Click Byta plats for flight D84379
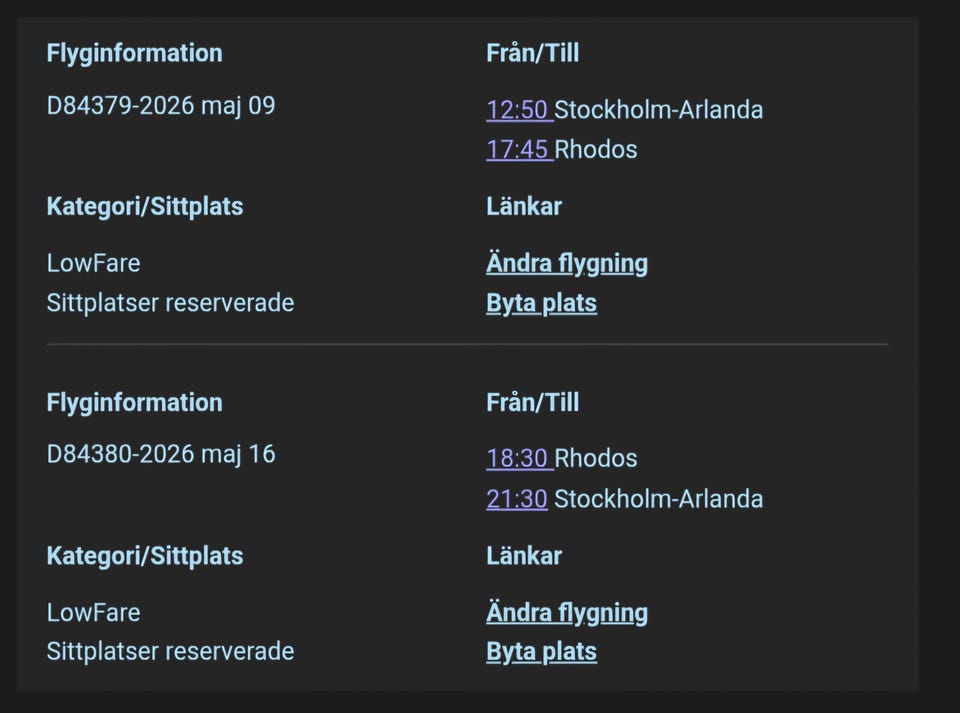Image resolution: width=960 pixels, height=713 pixels. point(541,302)
